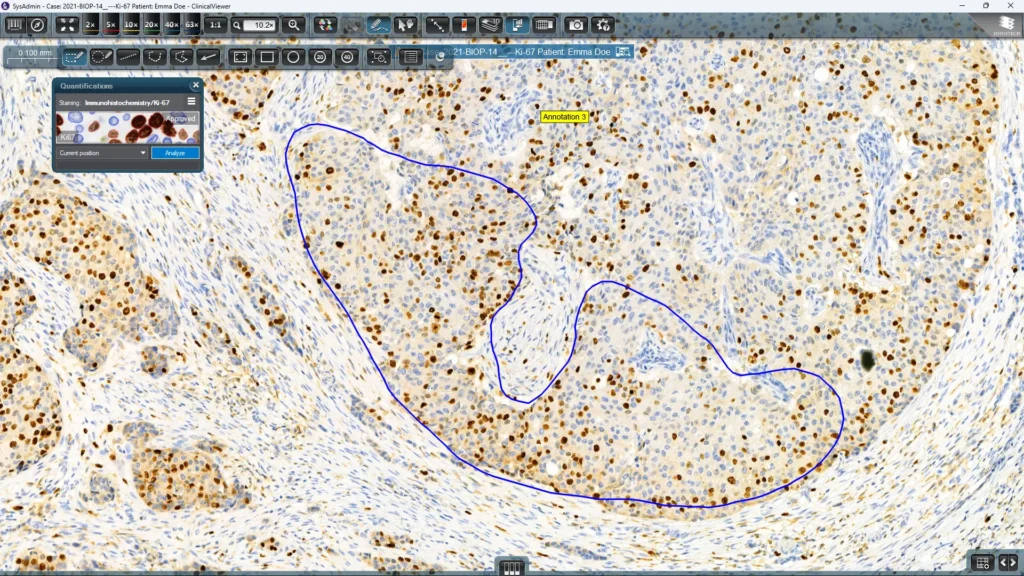Screen dimensions: 1024x576
Task: Choose the circle shape annotation tool
Action: [x=293, y=57]
